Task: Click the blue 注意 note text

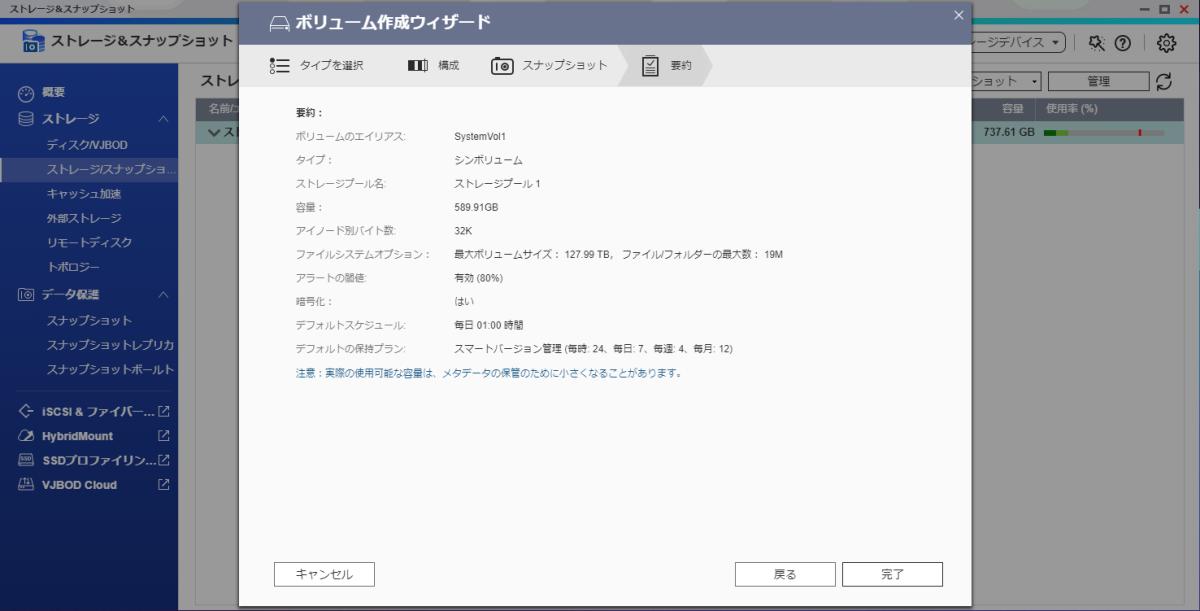Action: (x=489, y=373)
